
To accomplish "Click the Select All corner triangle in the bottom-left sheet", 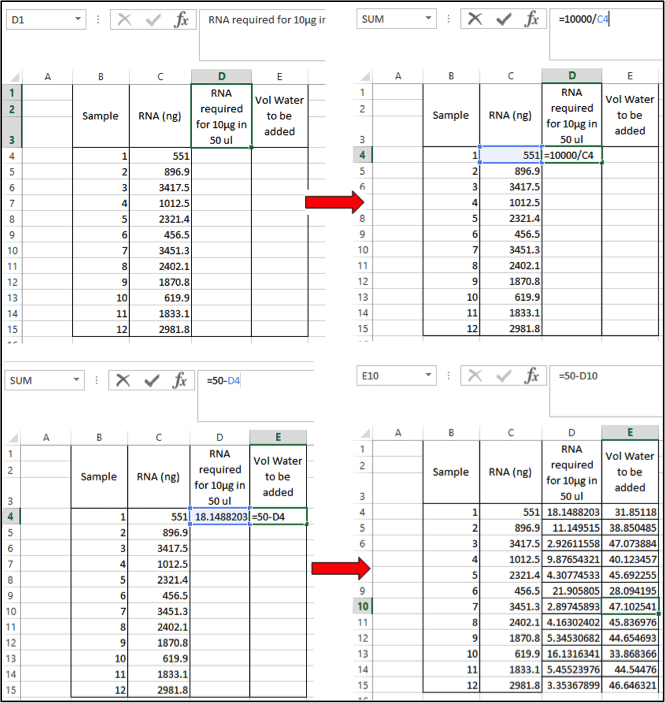I will pyautogui.click(x=13, y=437).
